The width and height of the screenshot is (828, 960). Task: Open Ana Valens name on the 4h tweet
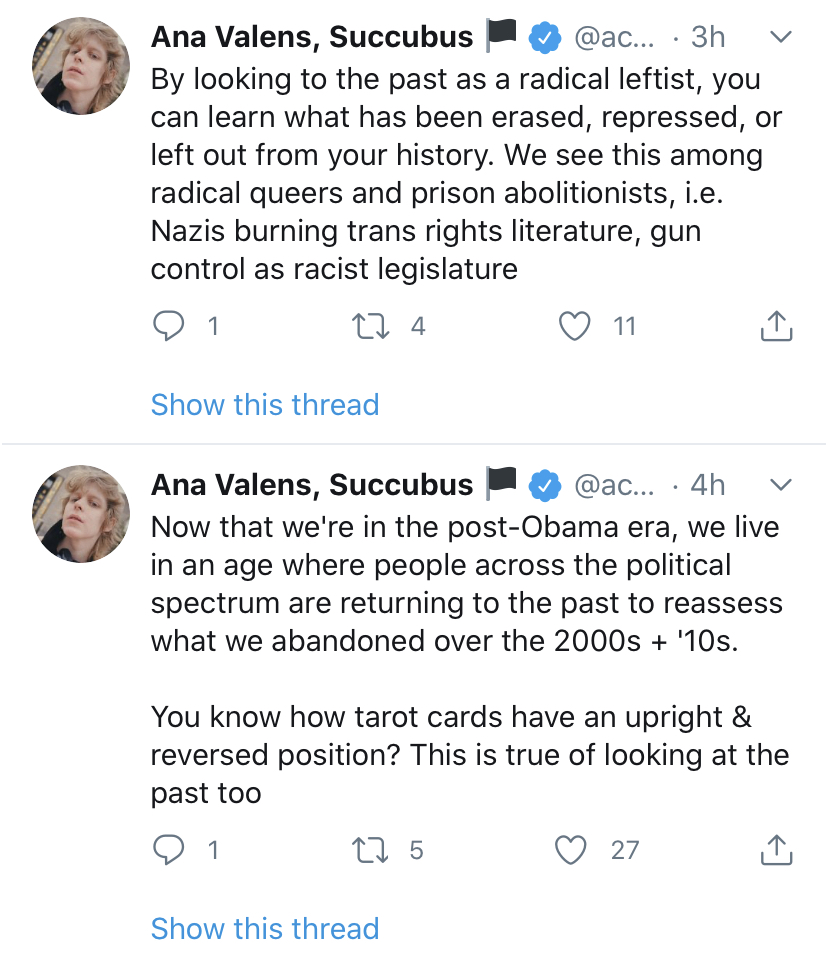pyautogui.click(x=311, y=485)
